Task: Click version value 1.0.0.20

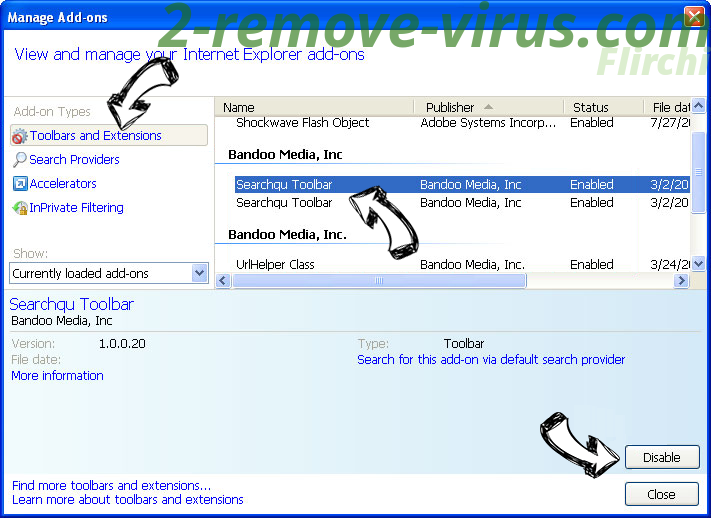Action: pyautogui.click(x=122, y=343)
